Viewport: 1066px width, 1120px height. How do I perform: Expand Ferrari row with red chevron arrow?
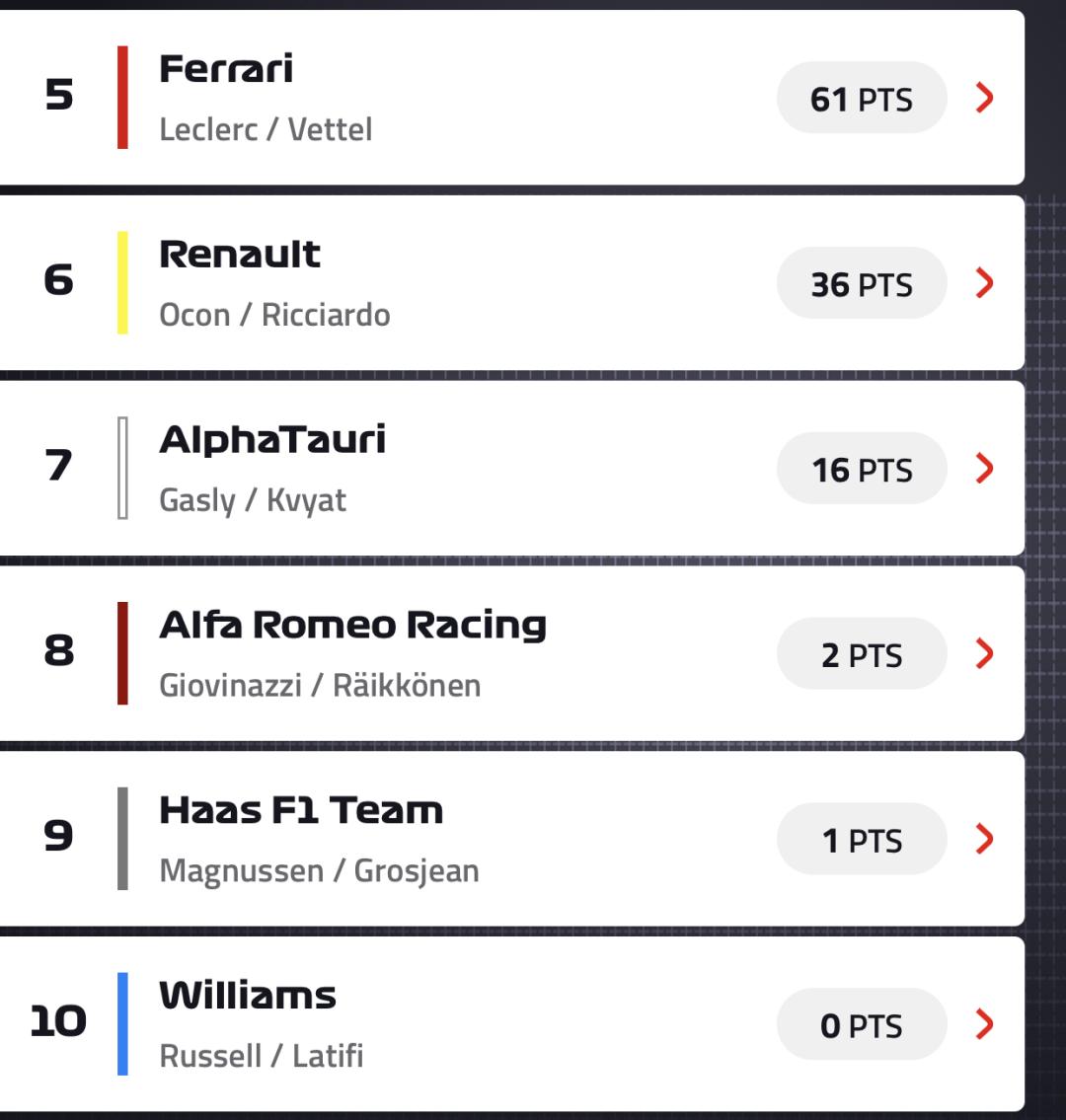[984, 98]
